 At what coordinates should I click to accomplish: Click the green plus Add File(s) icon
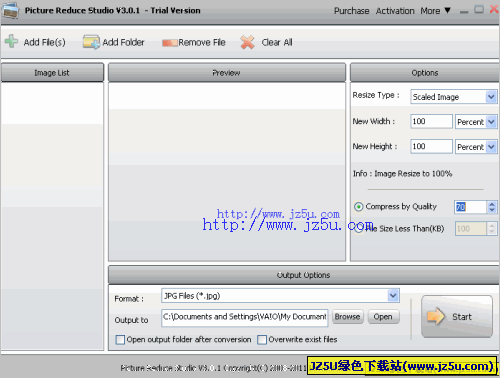tap(11, 42)
